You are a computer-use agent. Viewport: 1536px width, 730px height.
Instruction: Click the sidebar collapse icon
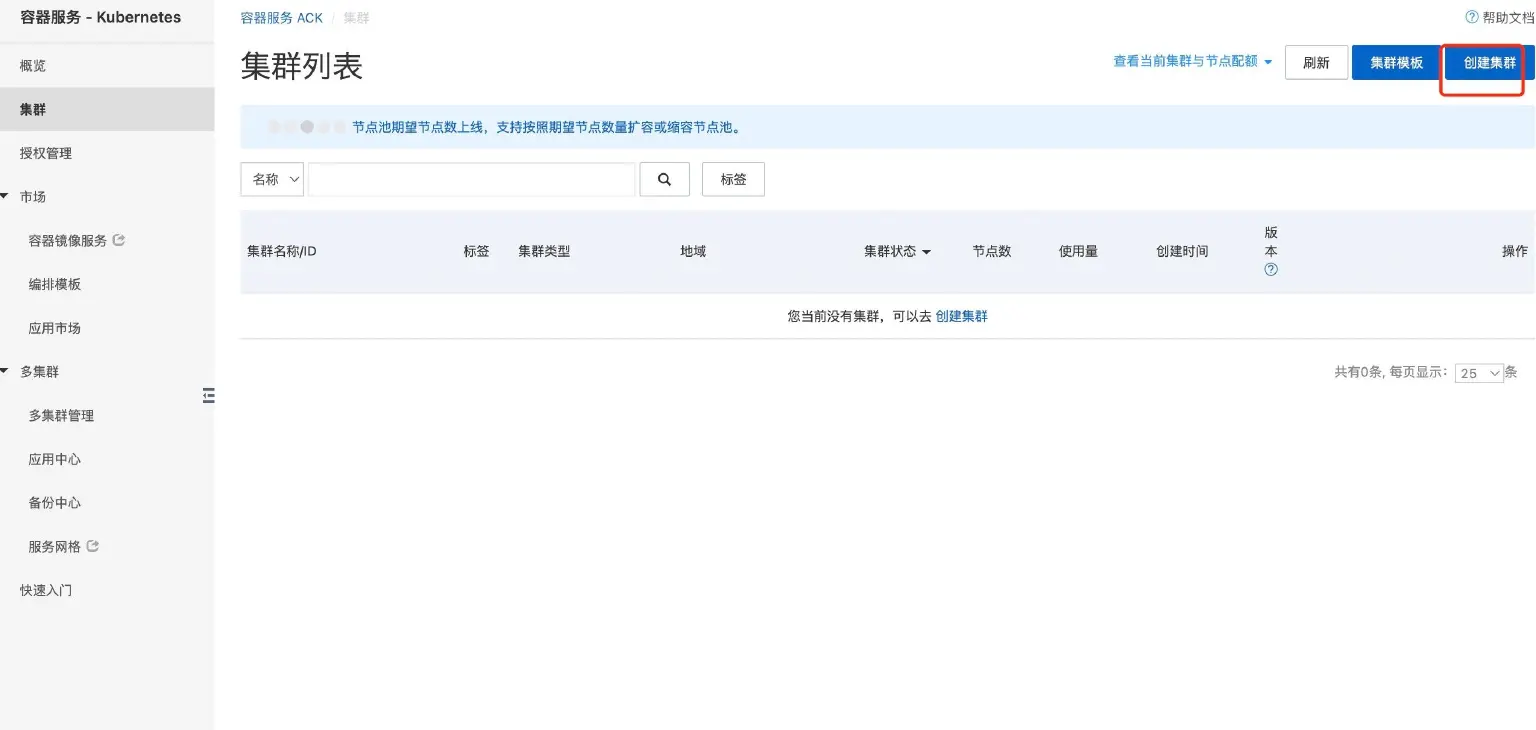[209, 396]
